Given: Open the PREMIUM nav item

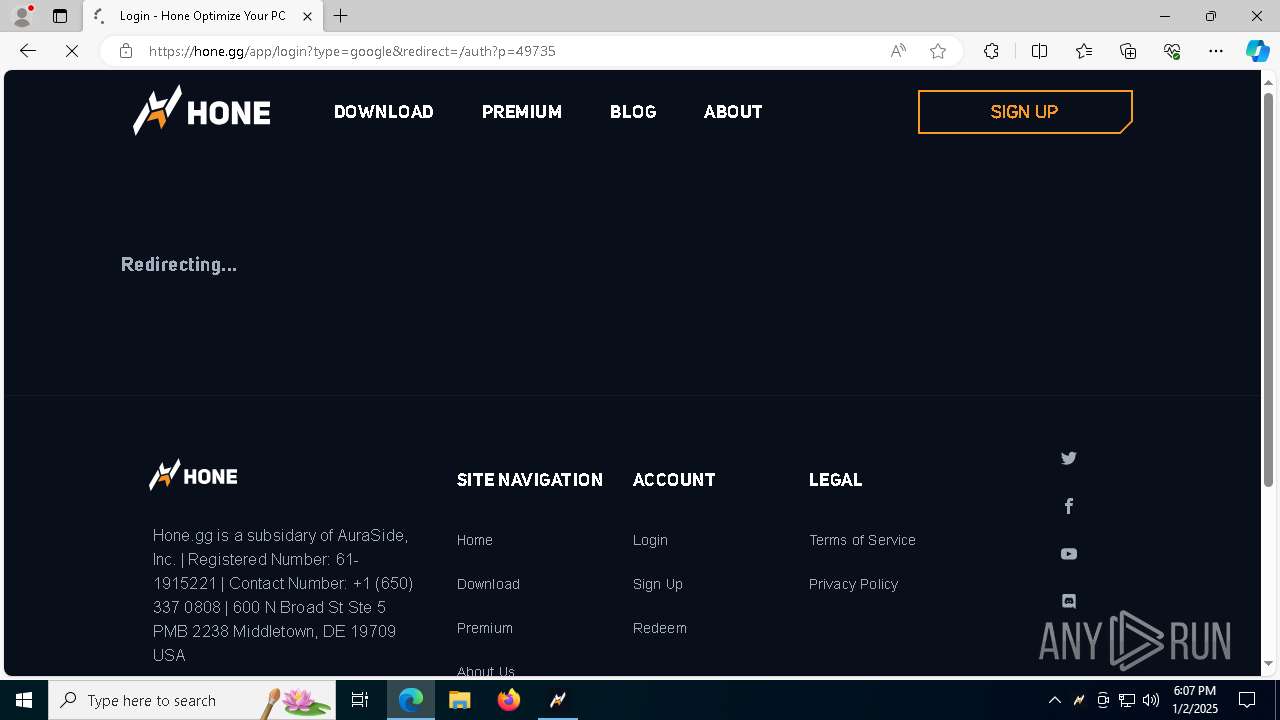Looking at the screenshot, I should 522,112.
